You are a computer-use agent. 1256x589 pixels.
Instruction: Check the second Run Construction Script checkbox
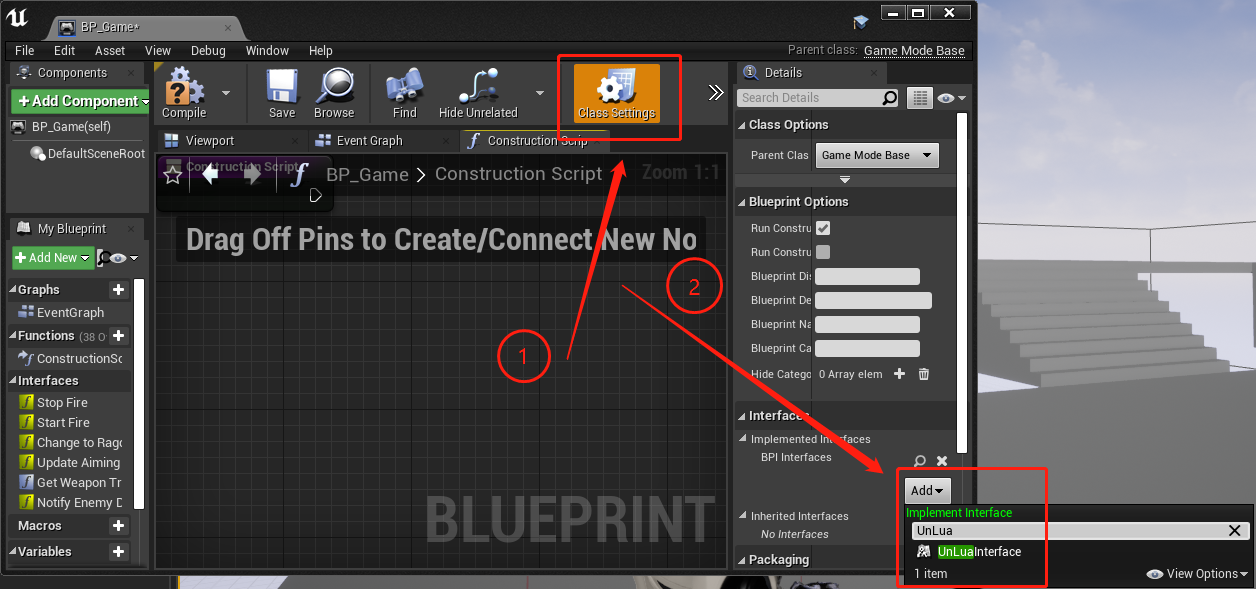click(x=823, y=252)
